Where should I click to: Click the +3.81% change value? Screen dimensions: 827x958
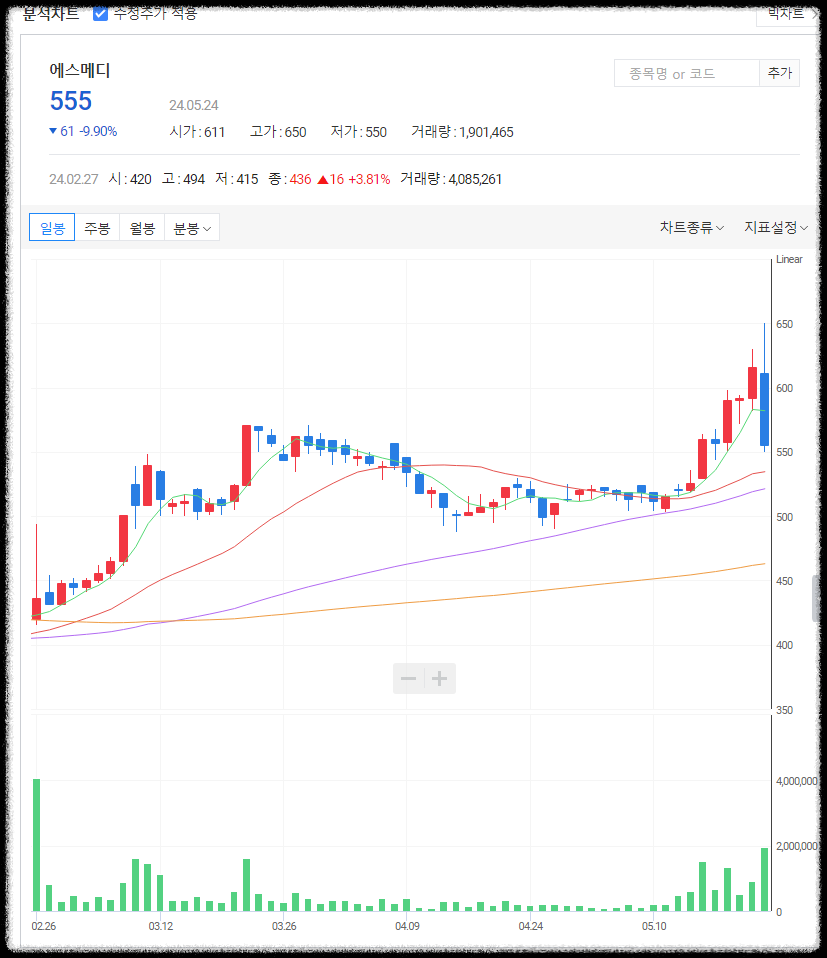[369, 179]
